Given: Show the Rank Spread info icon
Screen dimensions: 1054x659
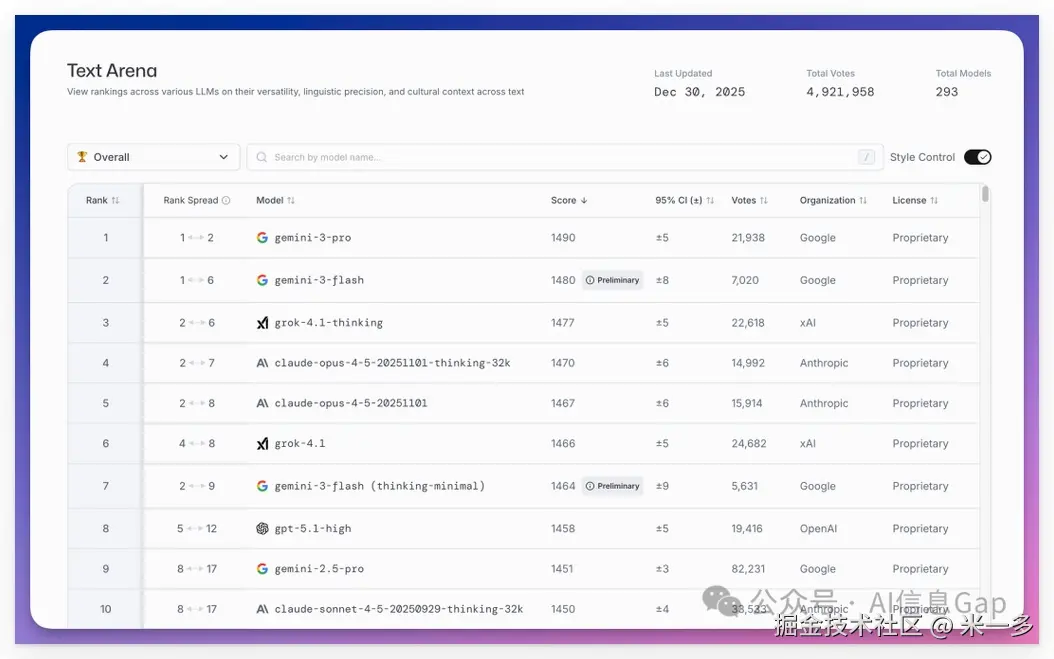Looking at the screenshot, I should pyautogui.click(x=226, y=200).
